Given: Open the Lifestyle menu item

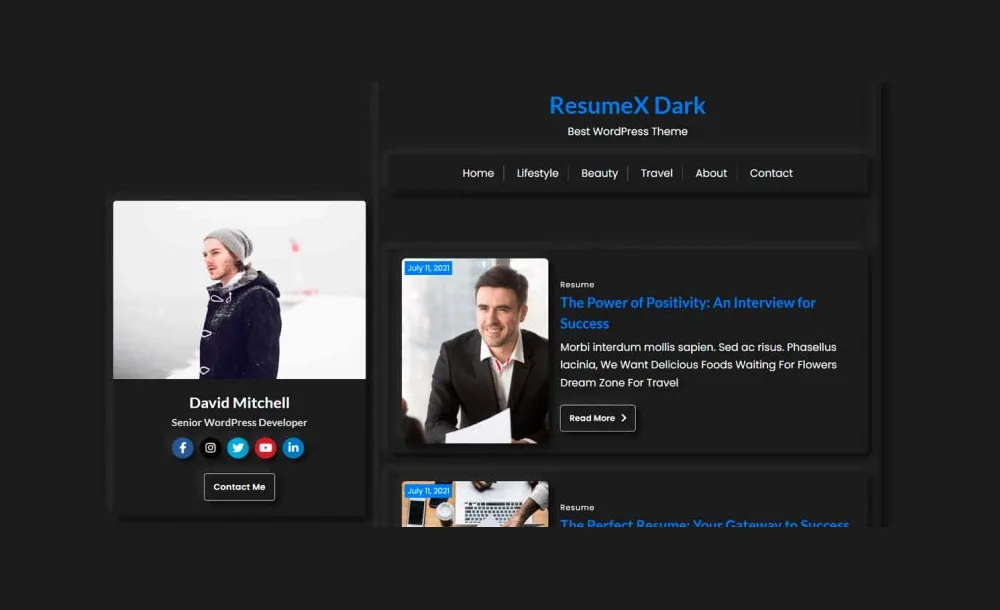Looking at the screenshot, I should pos(538,173).
